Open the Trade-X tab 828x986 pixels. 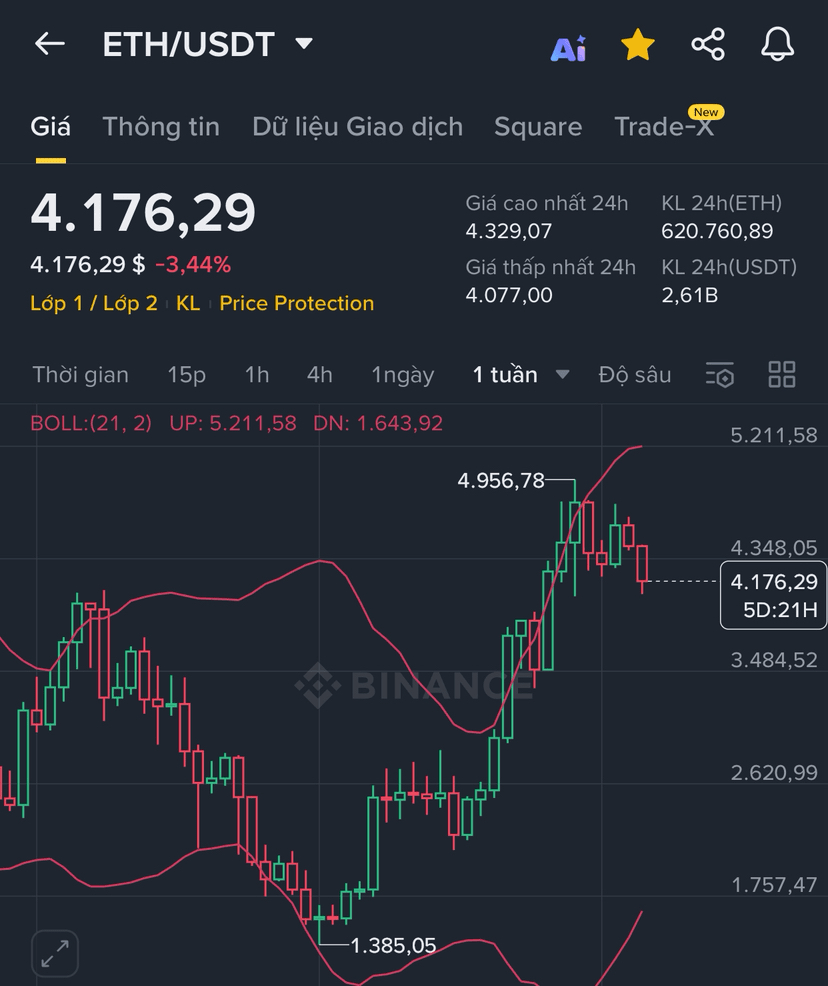point(664,127)
